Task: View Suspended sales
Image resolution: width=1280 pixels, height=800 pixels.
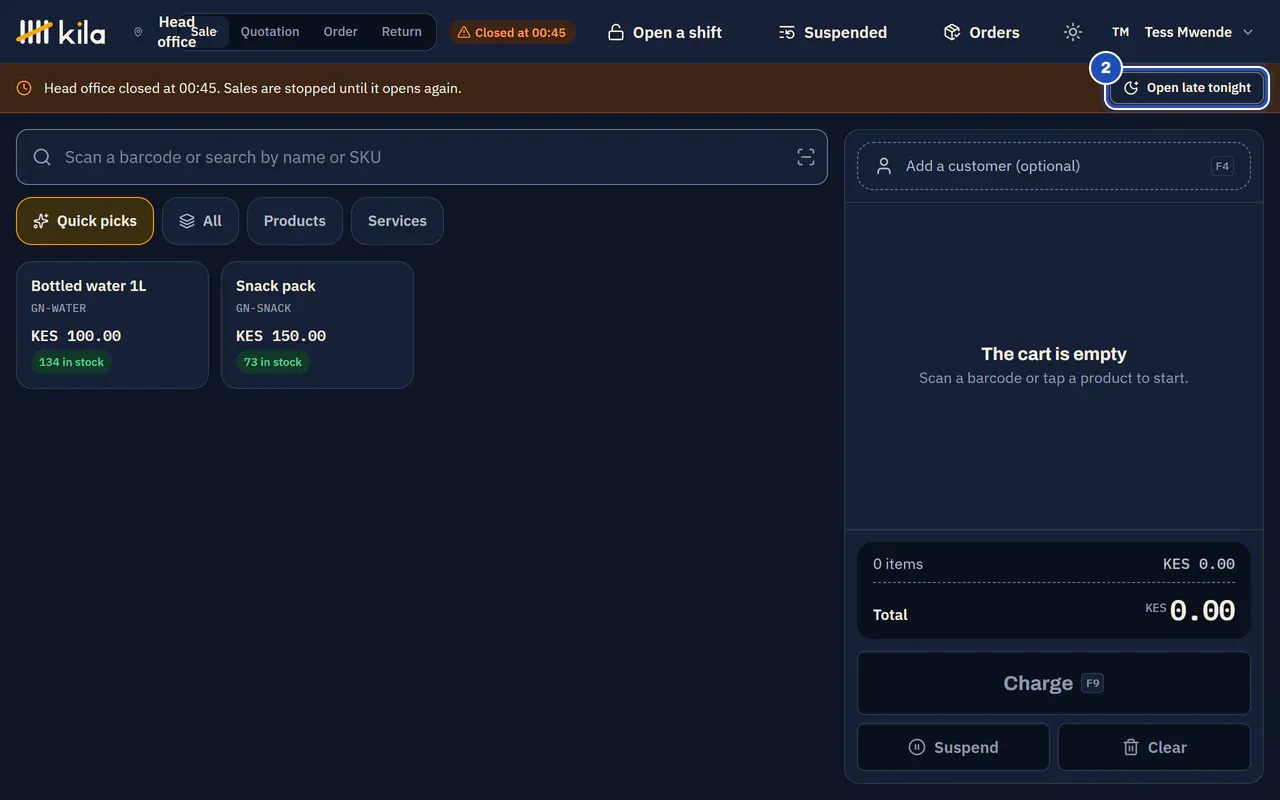Action: (x=833, y=32)
